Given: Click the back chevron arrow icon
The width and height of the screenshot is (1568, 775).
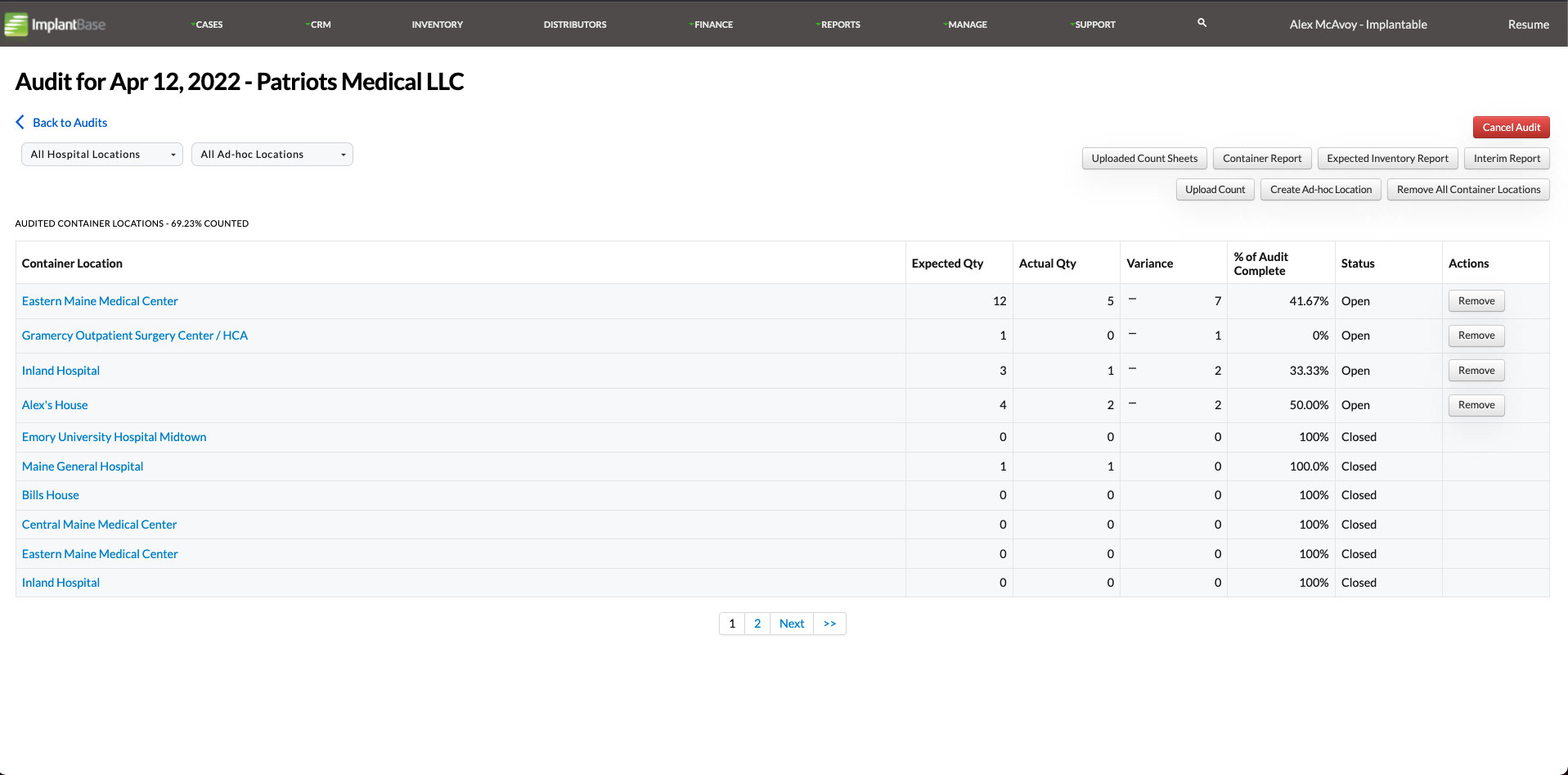Looking at the screenshot, I should 20,122.
